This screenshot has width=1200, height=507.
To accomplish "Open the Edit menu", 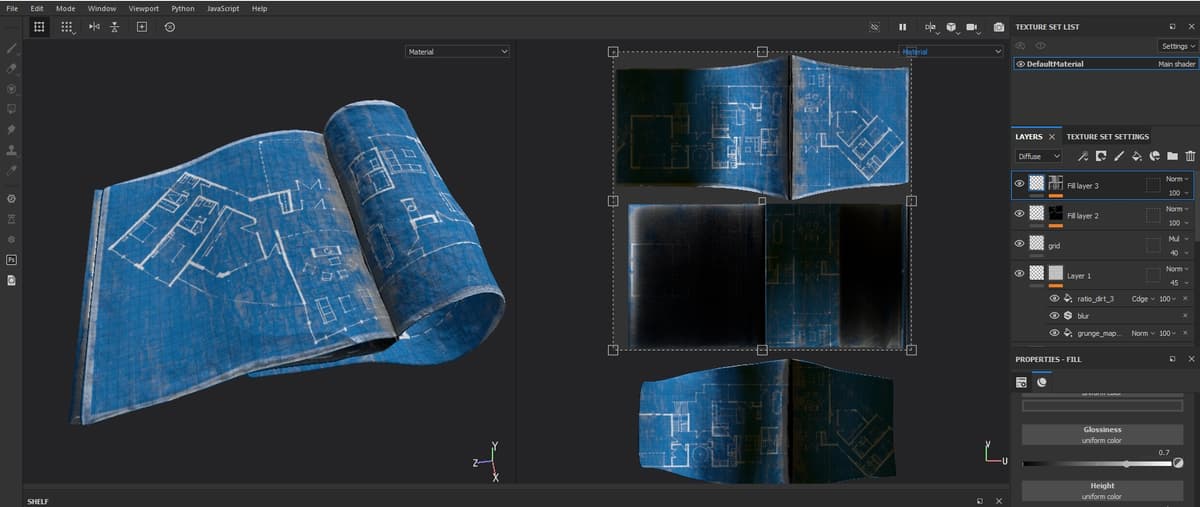I will (37, 8).
